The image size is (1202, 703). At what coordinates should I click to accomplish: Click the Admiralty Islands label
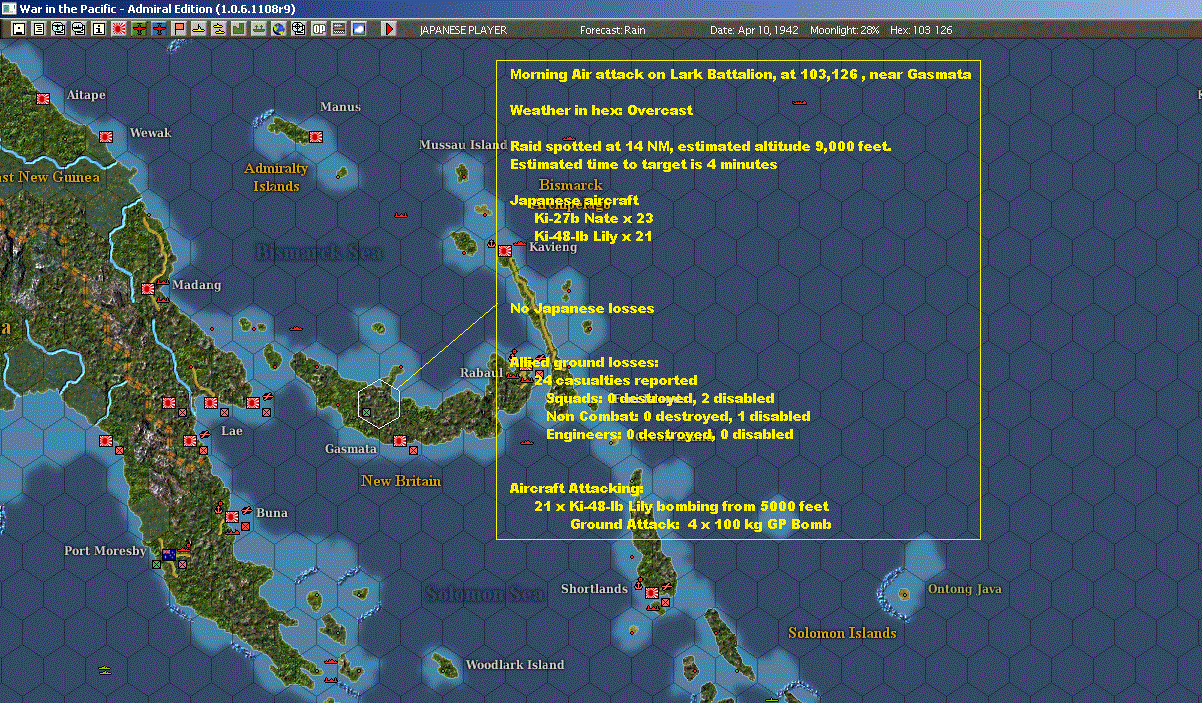point(276,177)
